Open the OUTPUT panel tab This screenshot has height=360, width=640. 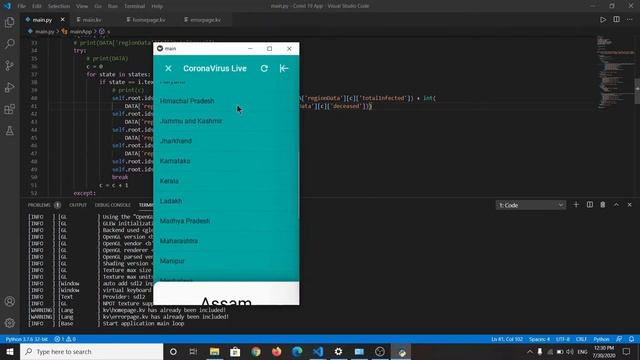(78, 205)
